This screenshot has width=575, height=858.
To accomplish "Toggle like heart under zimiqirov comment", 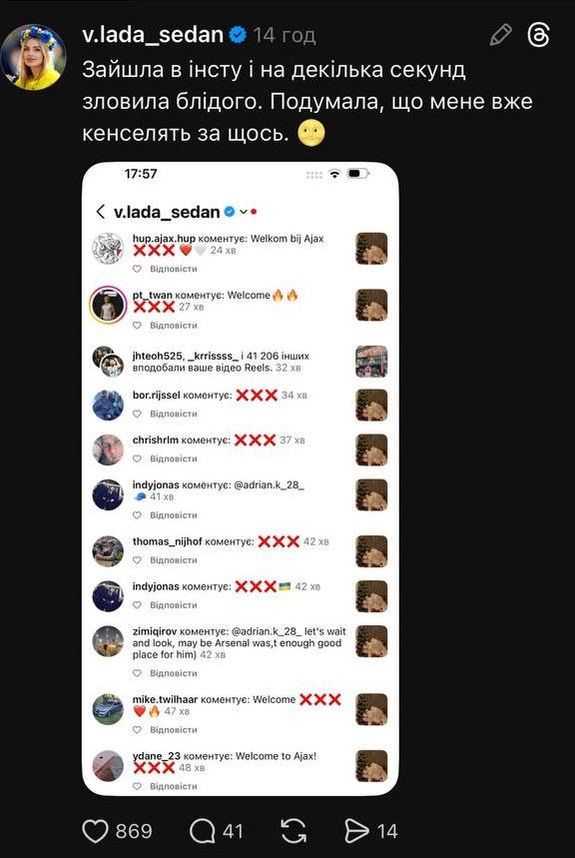I will click(137, 673).
